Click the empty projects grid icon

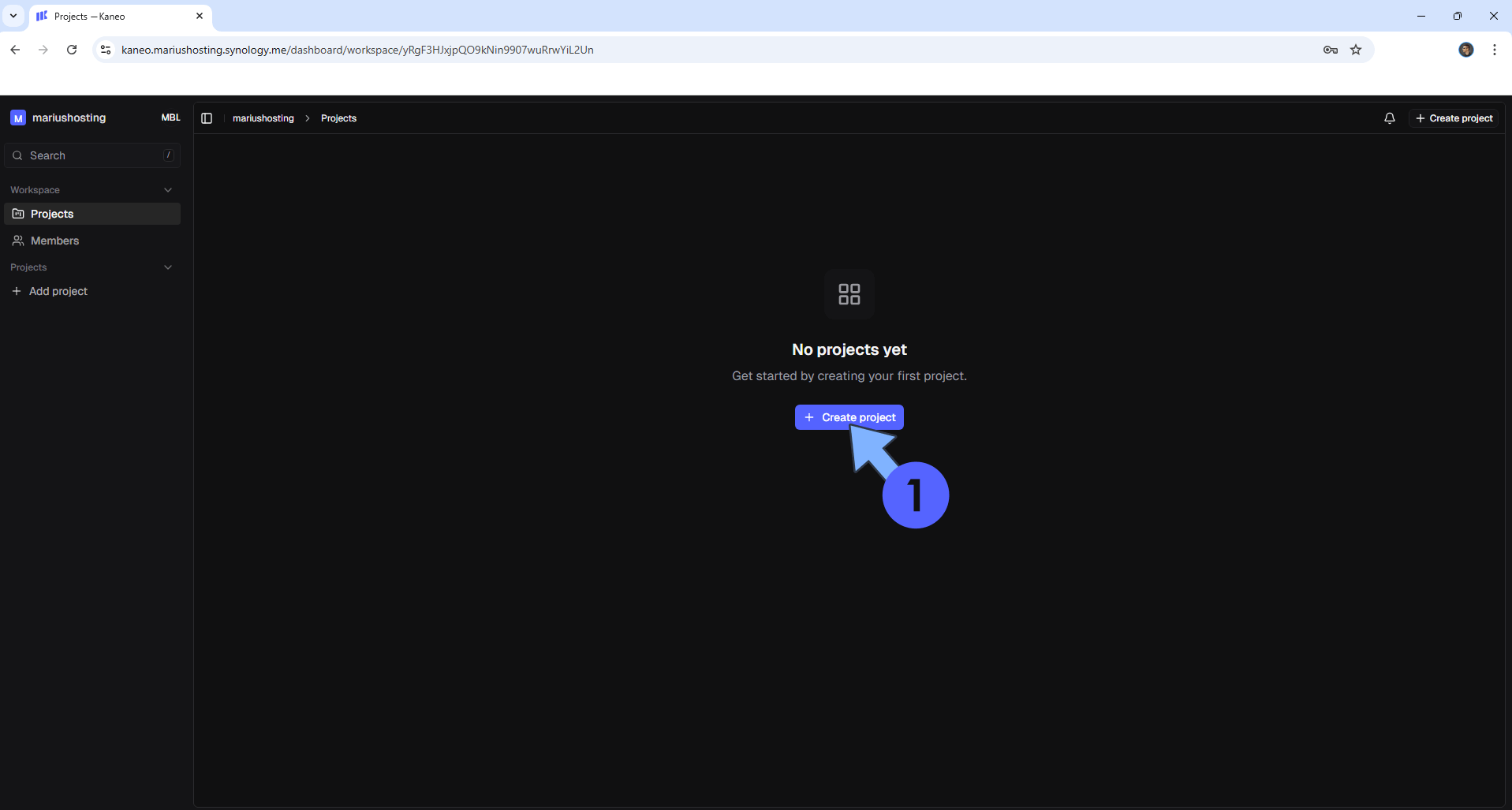pos(849,294)
